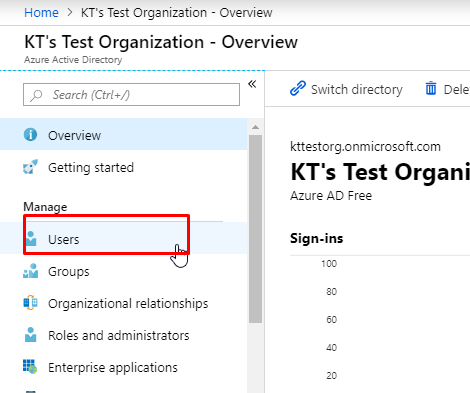The image size is (470, 393).
Task: Click the Azure Active Directory subtitle
Action: [x=73, y=60]
